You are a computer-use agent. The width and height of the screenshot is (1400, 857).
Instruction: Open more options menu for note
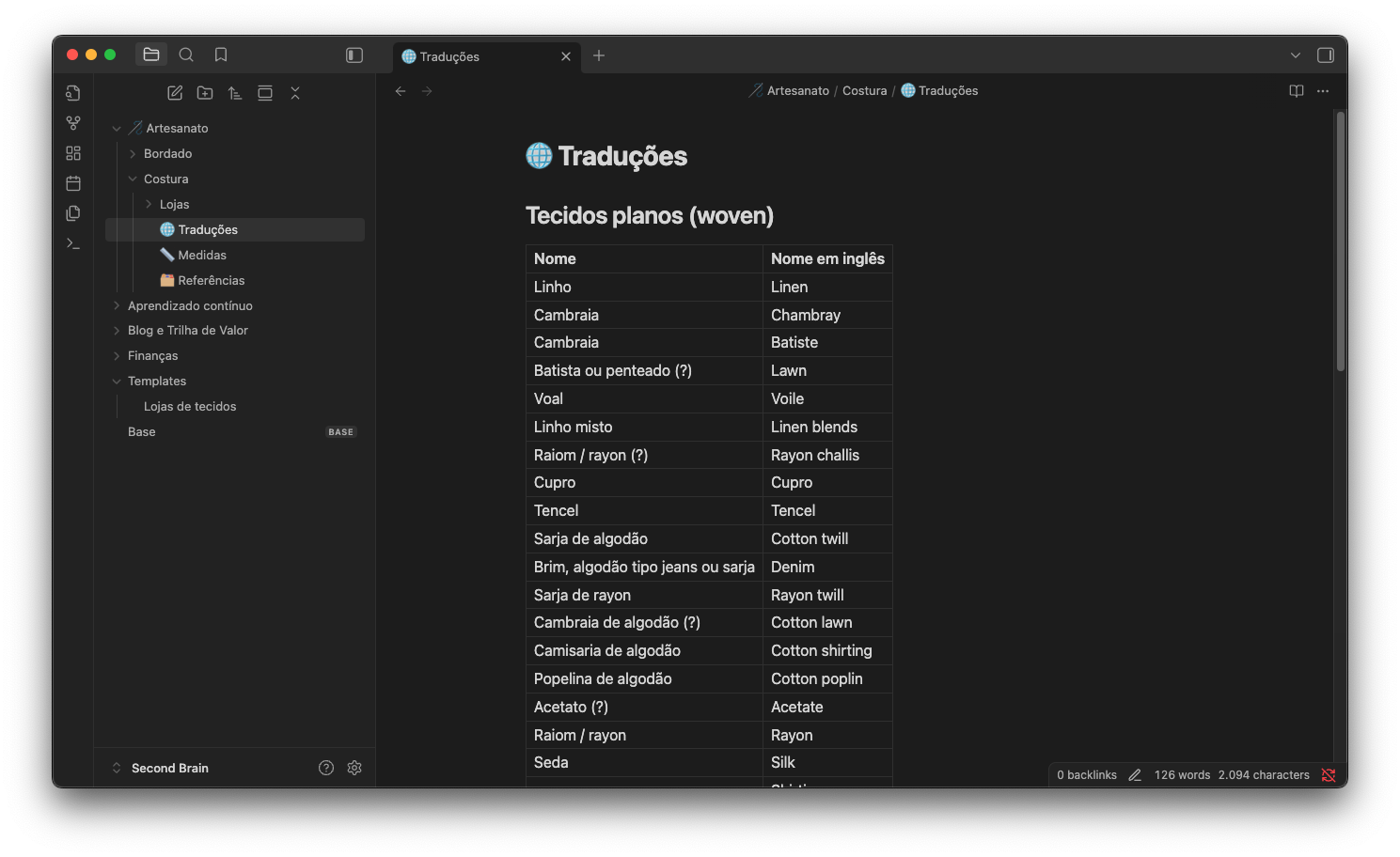point(1323,91)
